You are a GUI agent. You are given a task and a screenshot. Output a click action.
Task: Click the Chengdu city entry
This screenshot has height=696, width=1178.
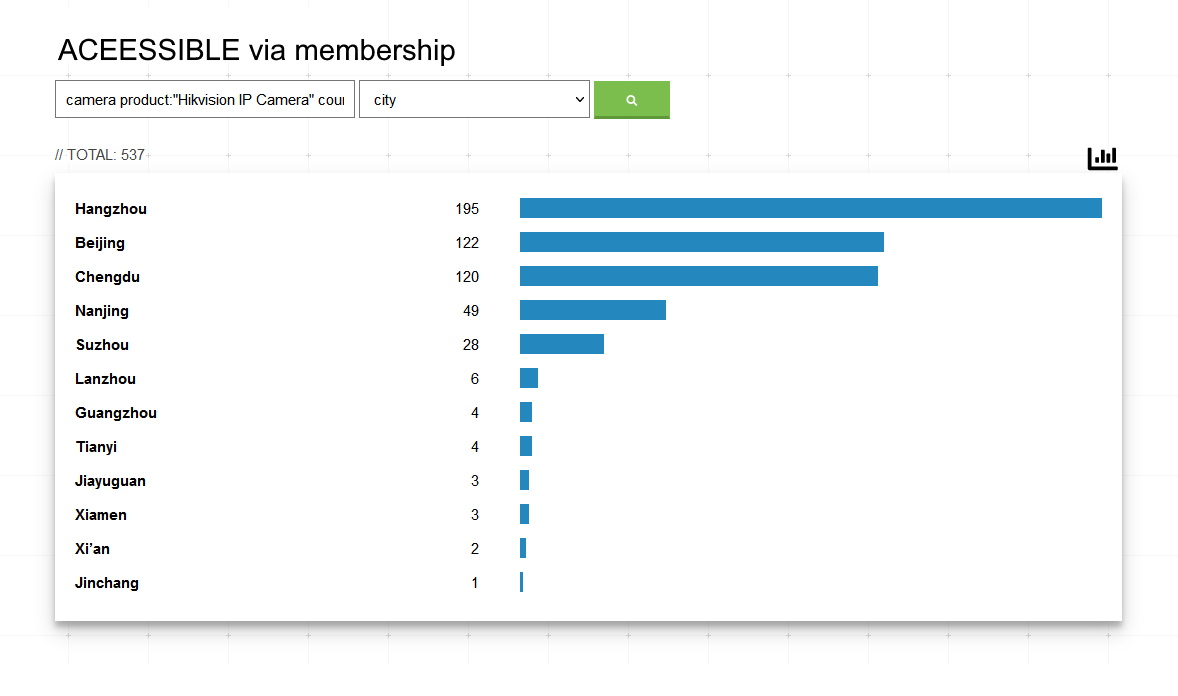(x=107, y=277)
